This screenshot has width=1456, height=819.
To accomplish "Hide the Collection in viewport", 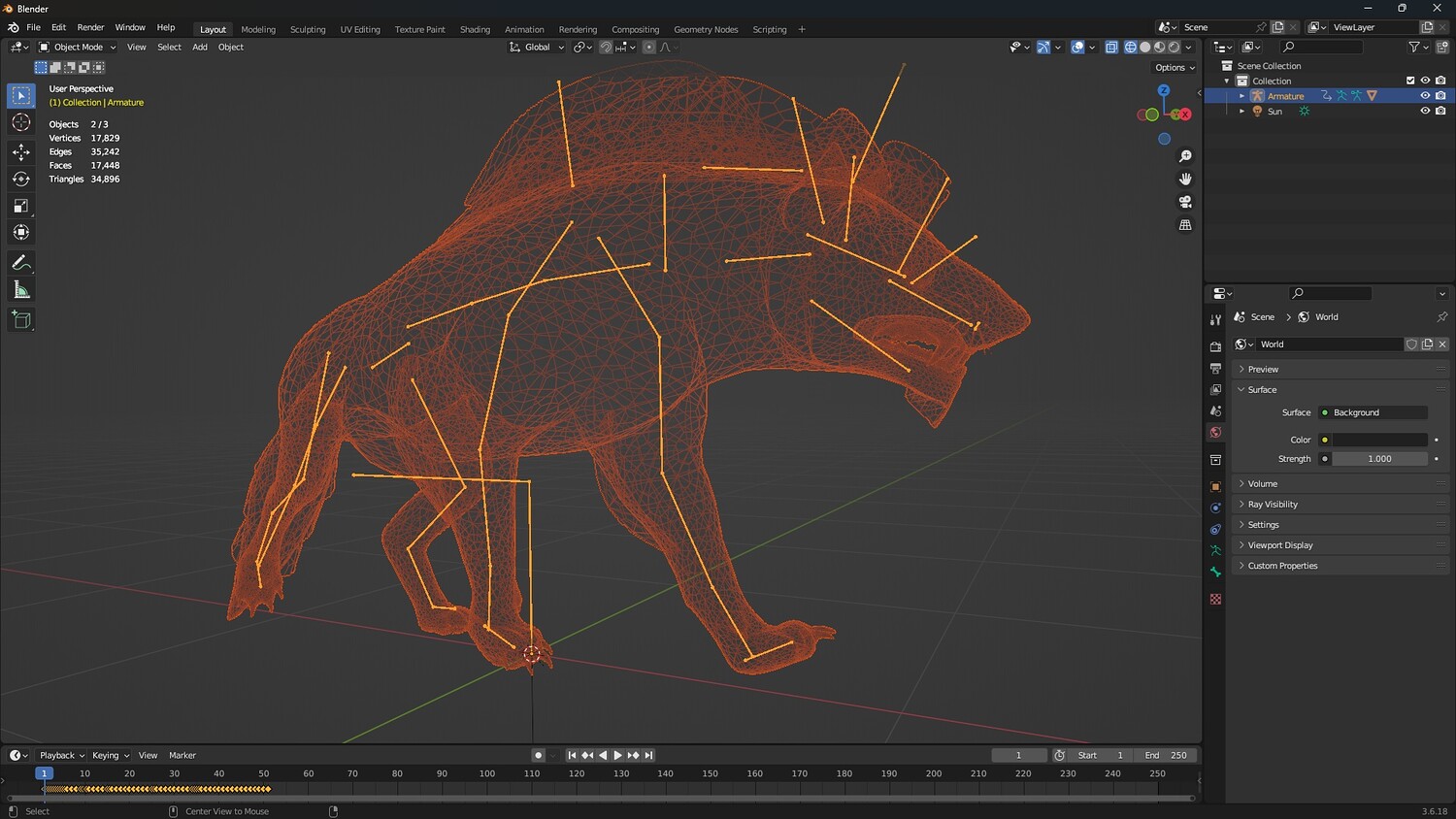I will click(x=1425, y=81).
